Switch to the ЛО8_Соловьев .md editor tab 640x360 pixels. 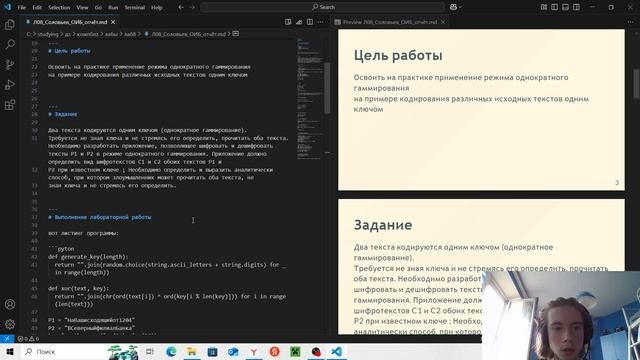71,22
